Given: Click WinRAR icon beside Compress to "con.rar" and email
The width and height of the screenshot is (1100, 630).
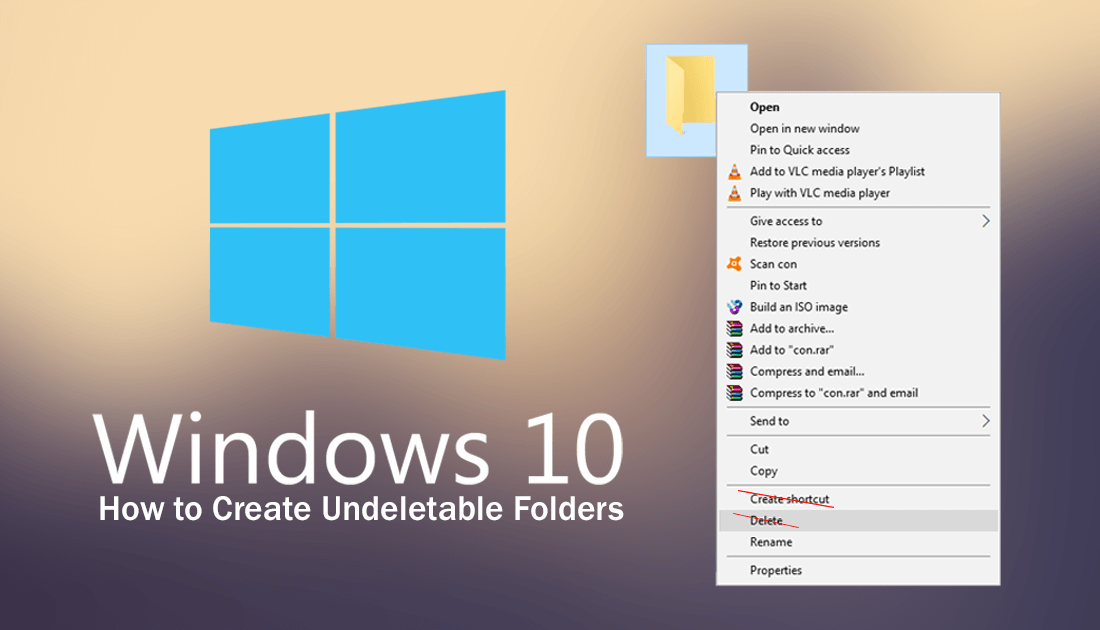Looking at the screenshot, I should tap(735, 393).
